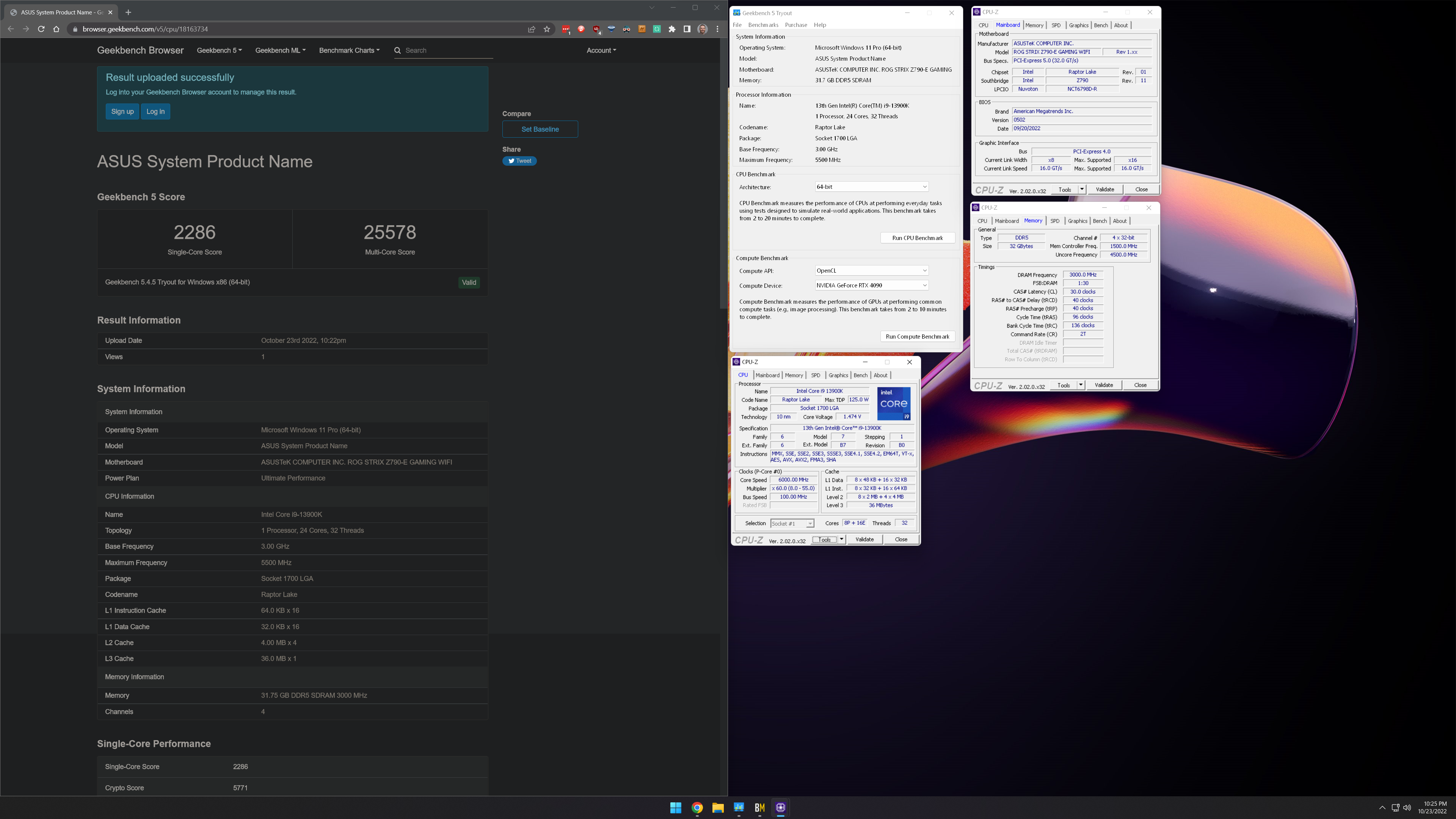Open the Compute Device RTX 4090 dropdown

pos(872,286)
